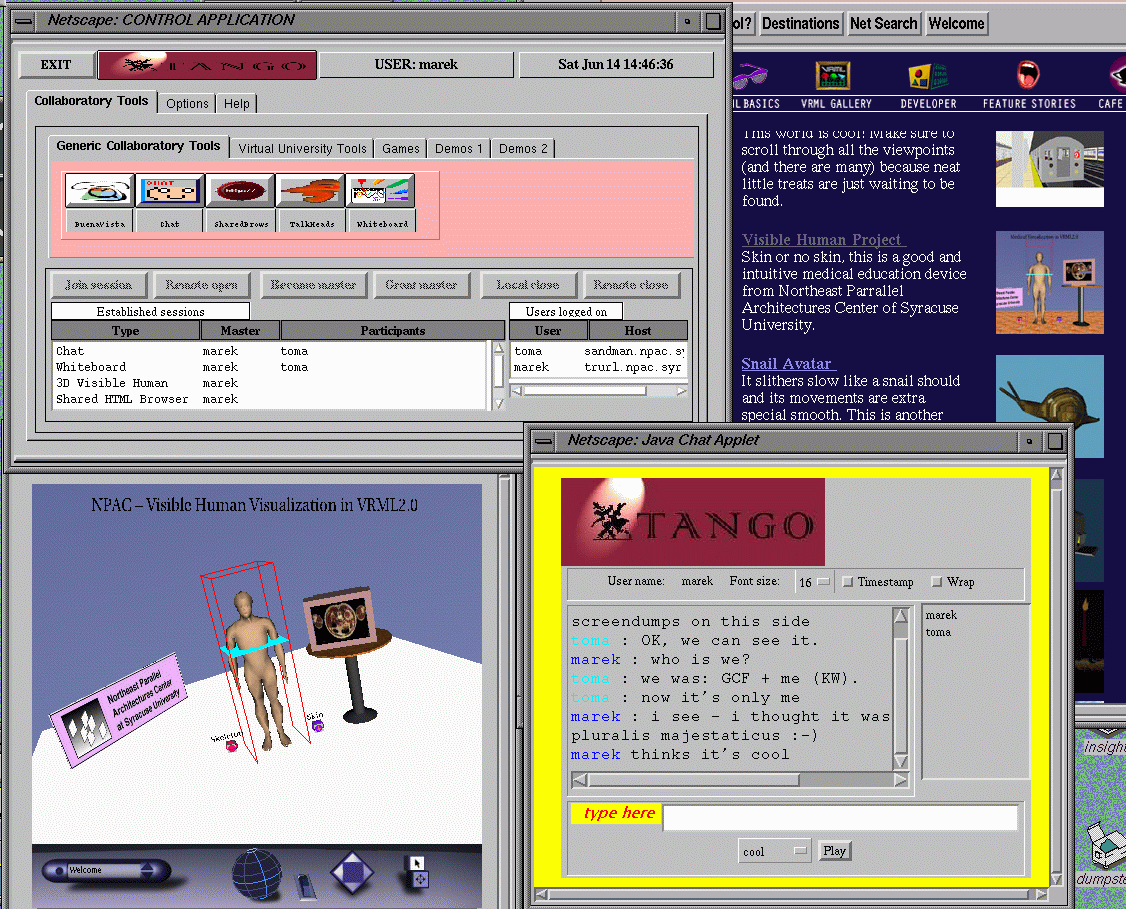Screen dimensions: 1126x909
Task: Click the Become master button
Action: (313, 285)
